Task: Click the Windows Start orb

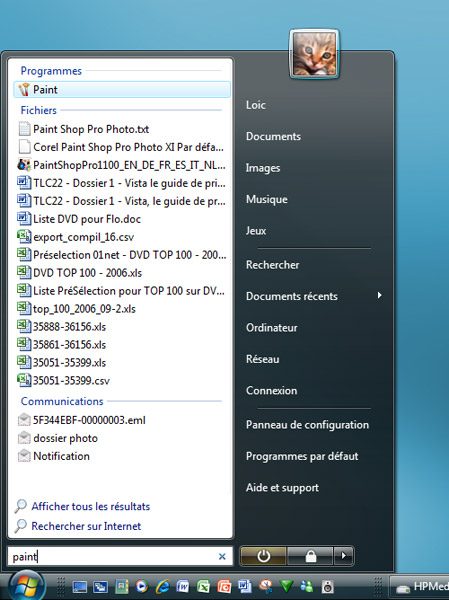Action: pos(26,585)
